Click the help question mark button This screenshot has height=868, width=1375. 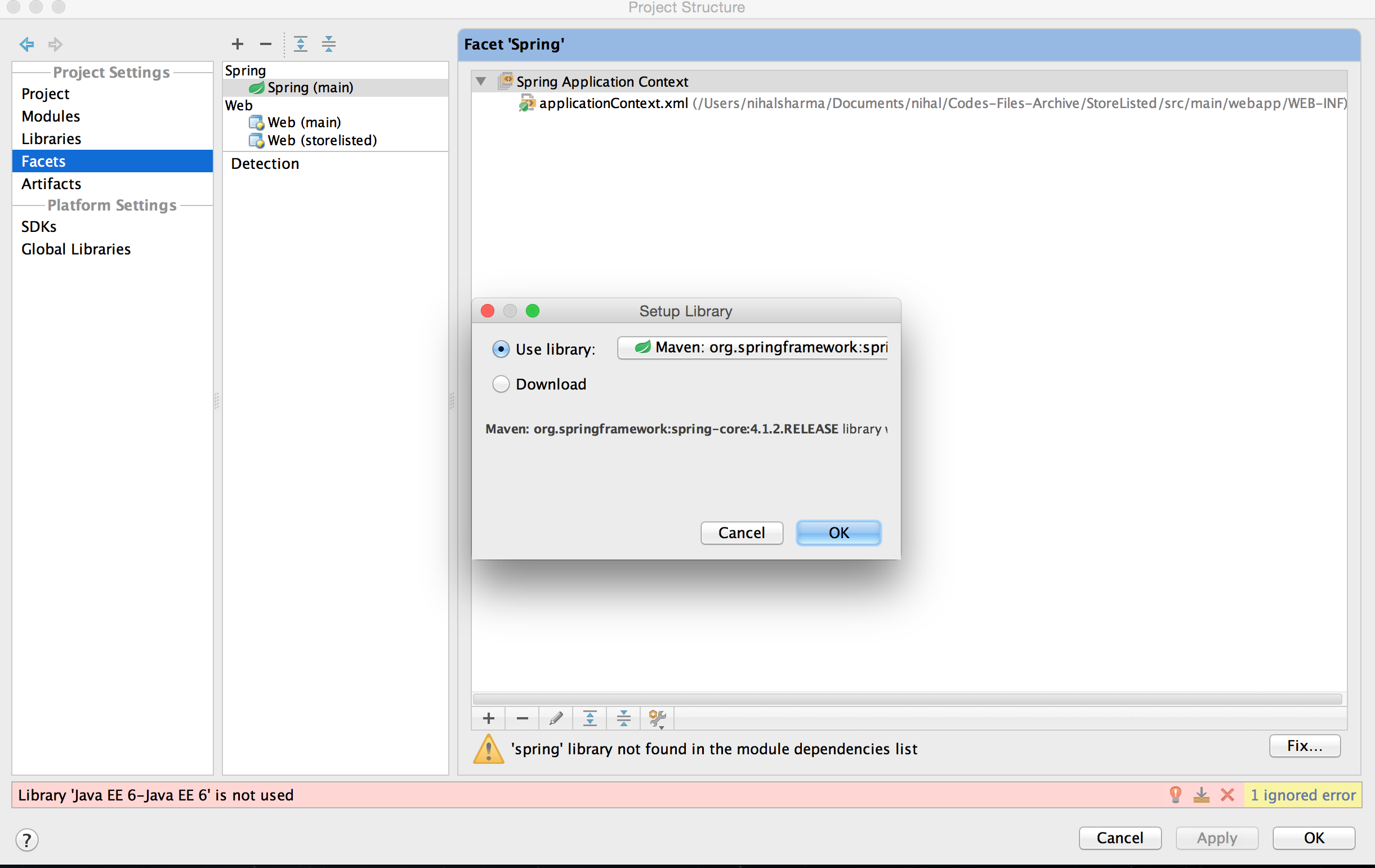[27, 839]
